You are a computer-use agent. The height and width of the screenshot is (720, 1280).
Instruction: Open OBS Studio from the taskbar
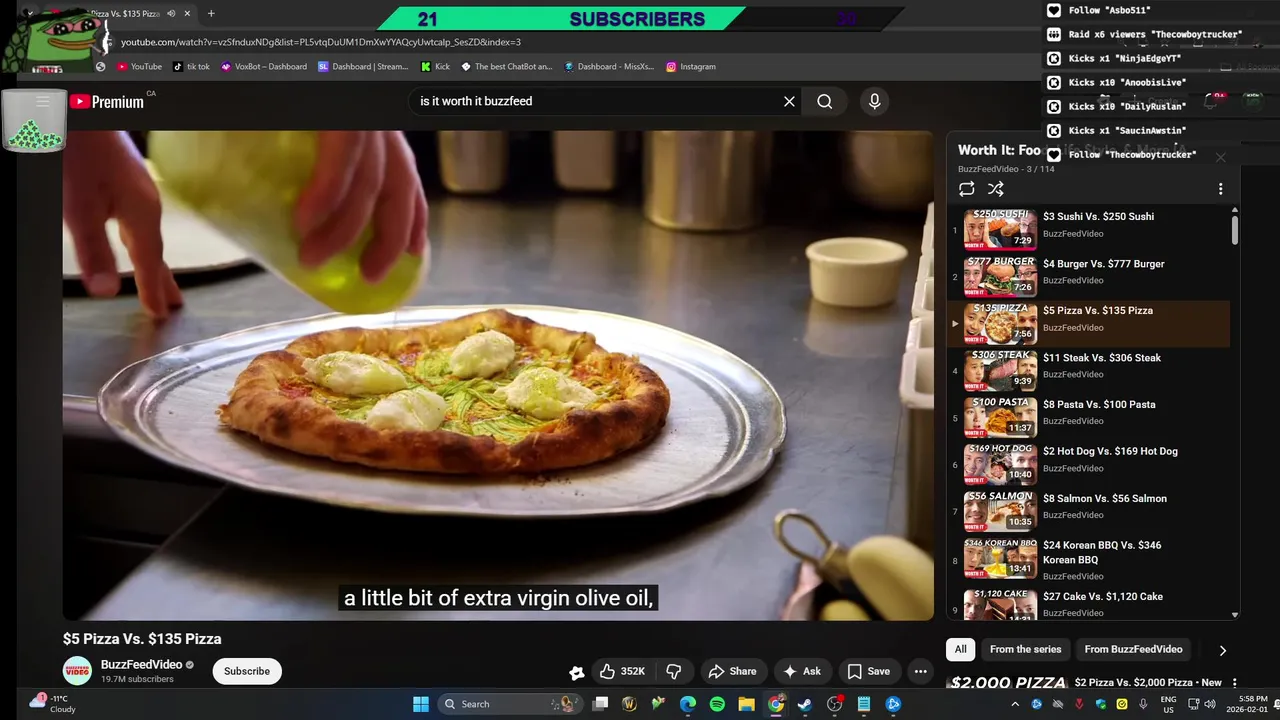[835, 704]
